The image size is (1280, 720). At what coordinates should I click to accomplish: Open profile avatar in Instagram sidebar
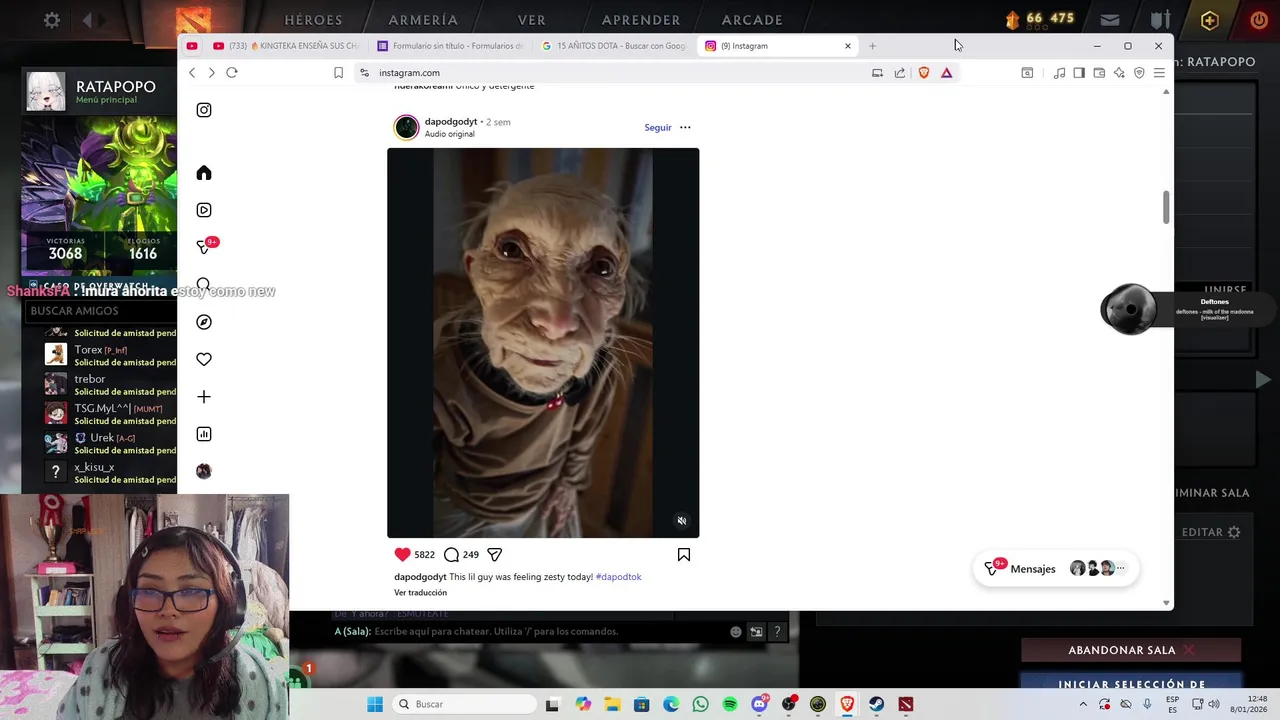point(204,471)
